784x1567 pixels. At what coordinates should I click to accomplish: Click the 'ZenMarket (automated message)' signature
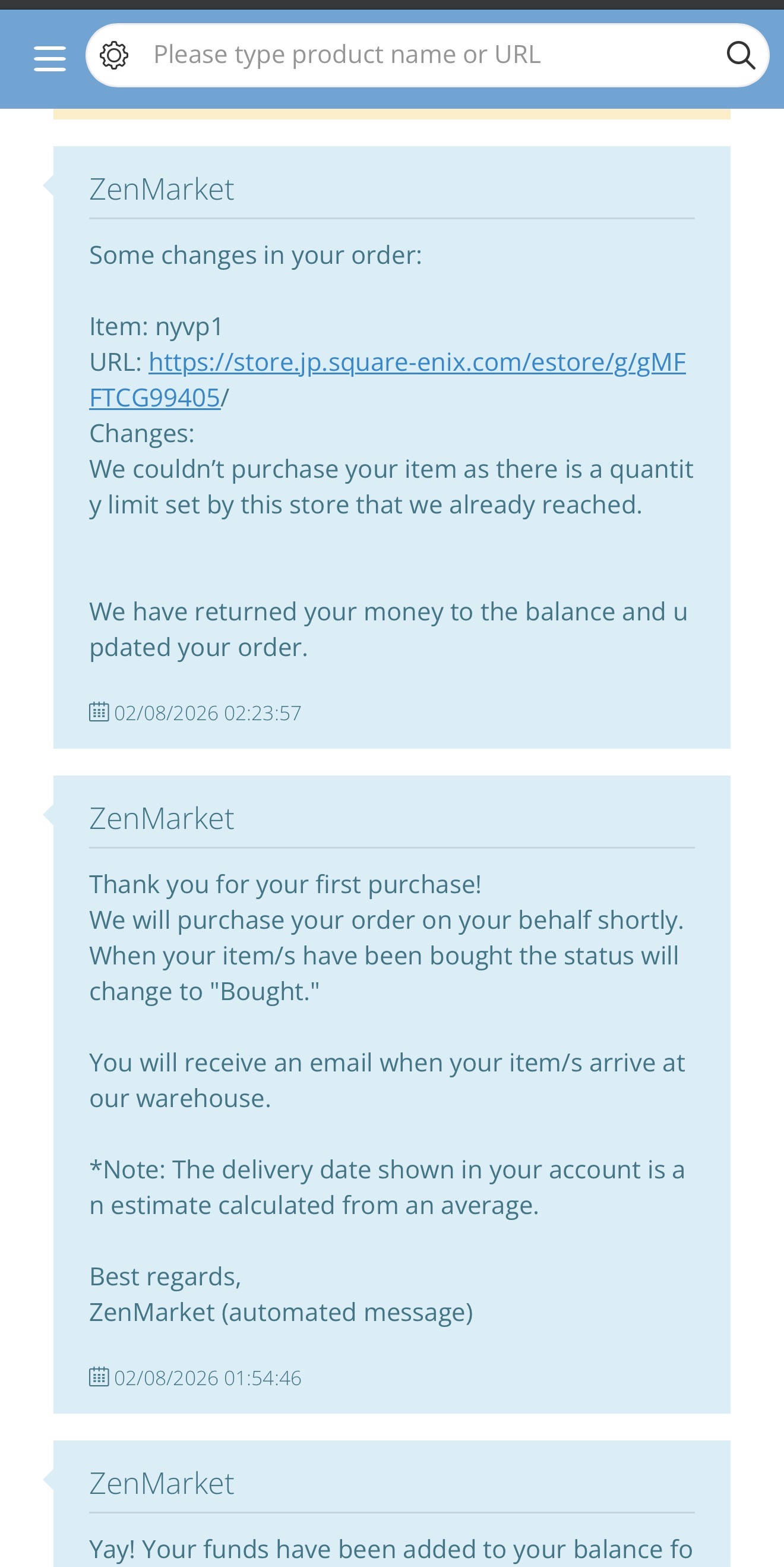[281, 1312]
